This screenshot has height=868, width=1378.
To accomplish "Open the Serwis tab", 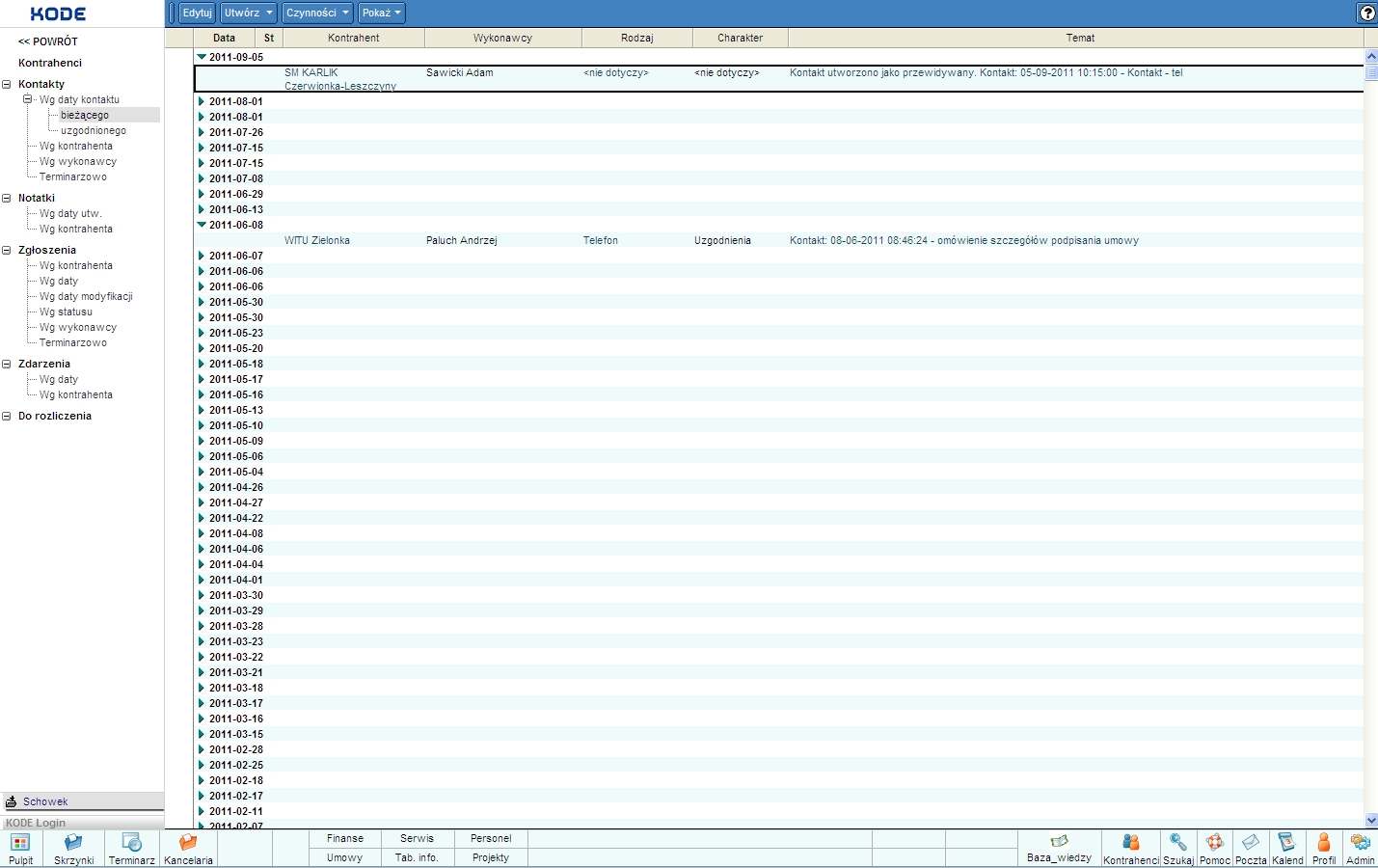I will (418, 839).
